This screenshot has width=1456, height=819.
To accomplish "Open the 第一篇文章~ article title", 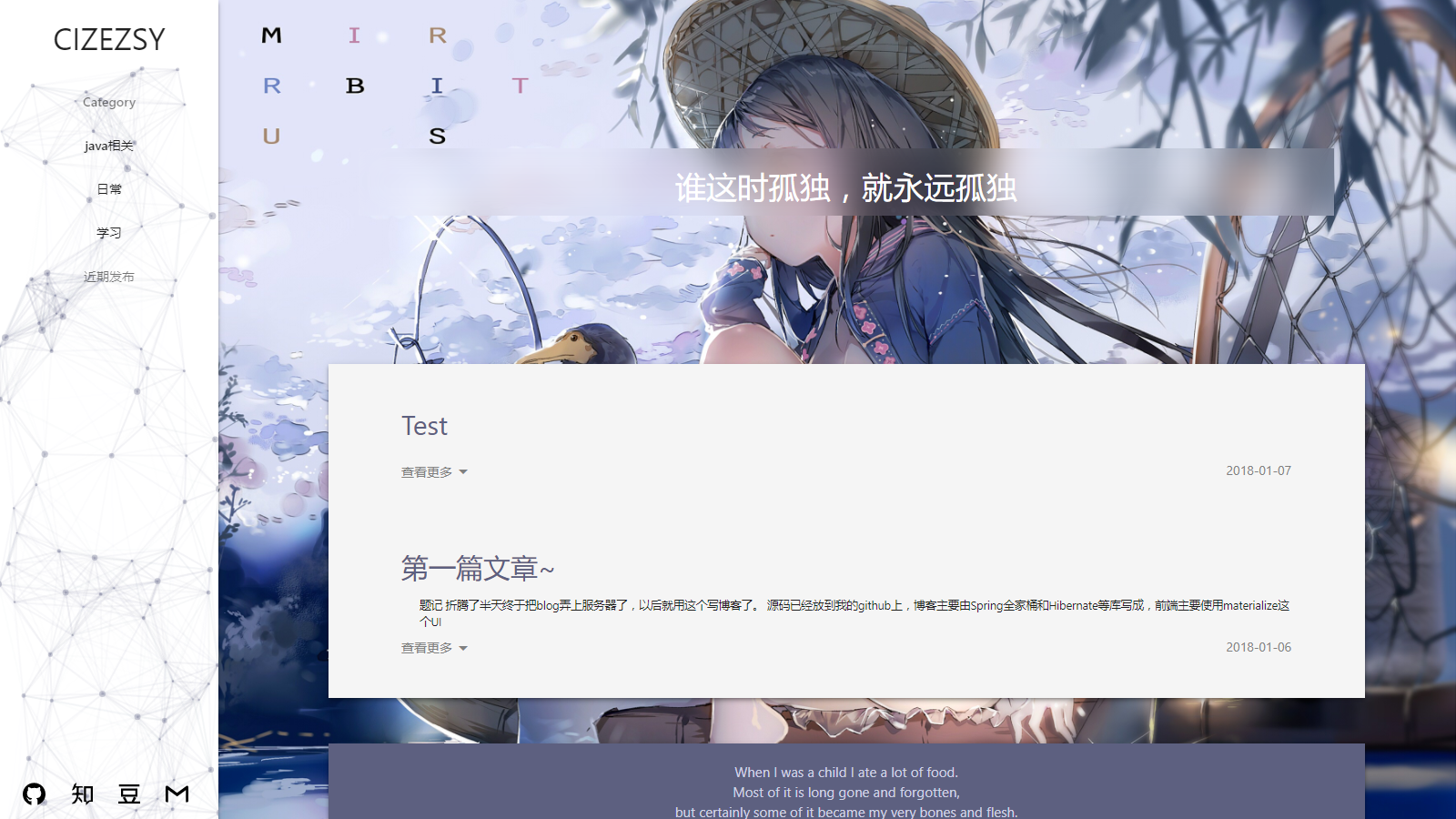I will [x=478, y=569].
